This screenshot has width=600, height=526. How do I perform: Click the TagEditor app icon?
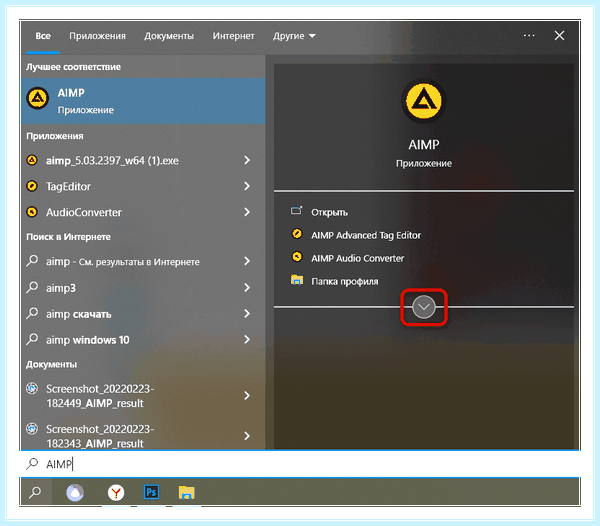tap(32, 186)
